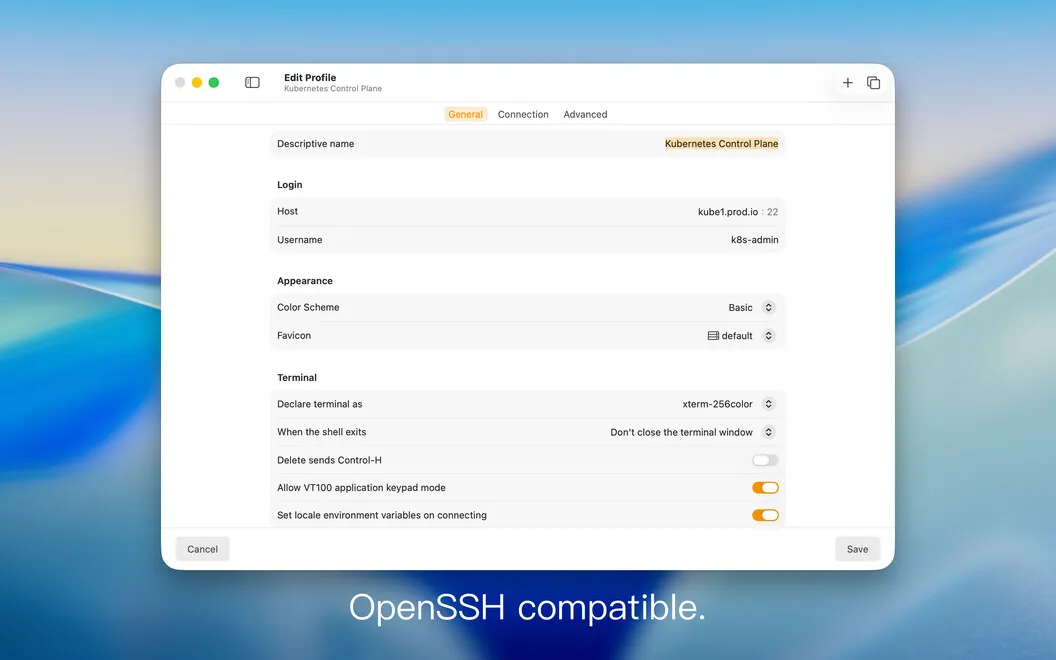
Task: Open the Advanced tab
Action: click(585, 114)
